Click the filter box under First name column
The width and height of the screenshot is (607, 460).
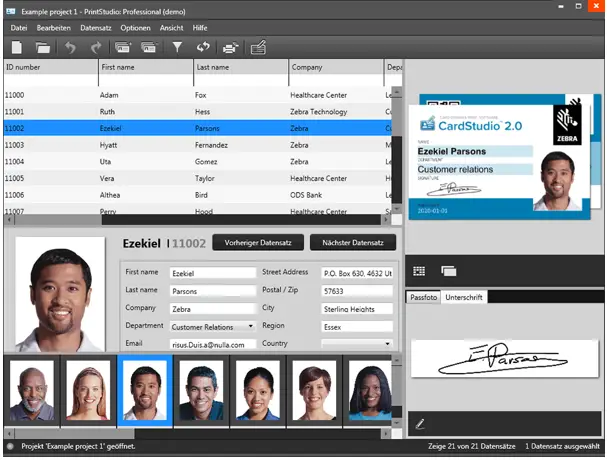coord(146,81)
